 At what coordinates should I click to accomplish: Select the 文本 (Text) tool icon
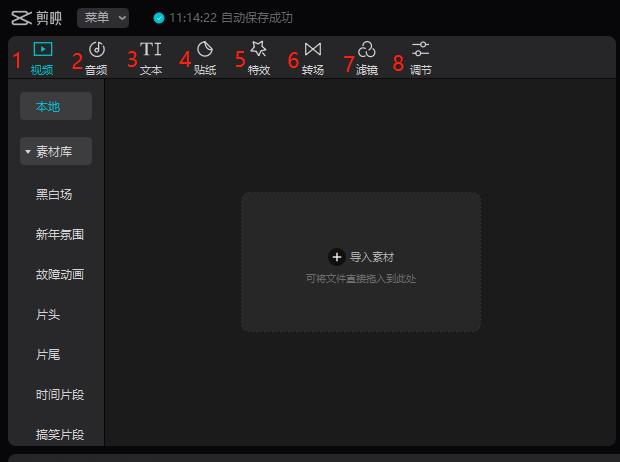point(151,50)
